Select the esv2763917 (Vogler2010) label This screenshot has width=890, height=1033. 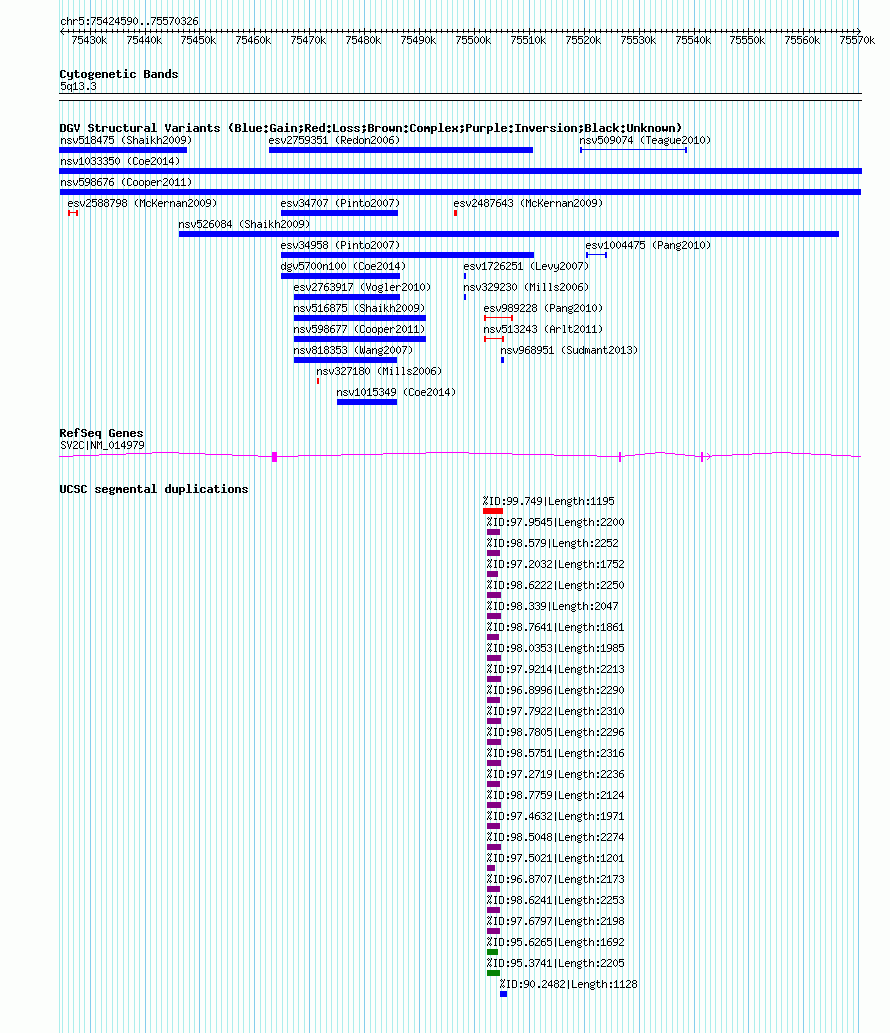click(x=362, y=288)
